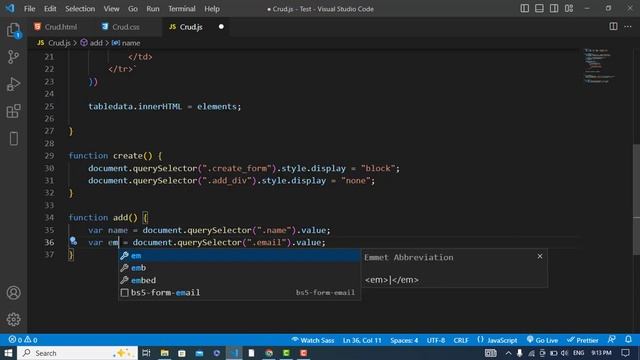Open the Run menu
The image size is (640, 360).
[x=153, y=9]
